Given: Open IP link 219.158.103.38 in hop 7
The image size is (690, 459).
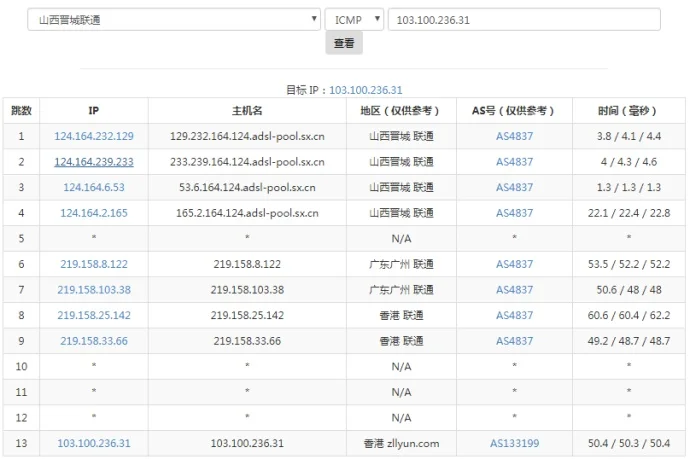Looking at the screenshot, I should click(x=94, y=290).
